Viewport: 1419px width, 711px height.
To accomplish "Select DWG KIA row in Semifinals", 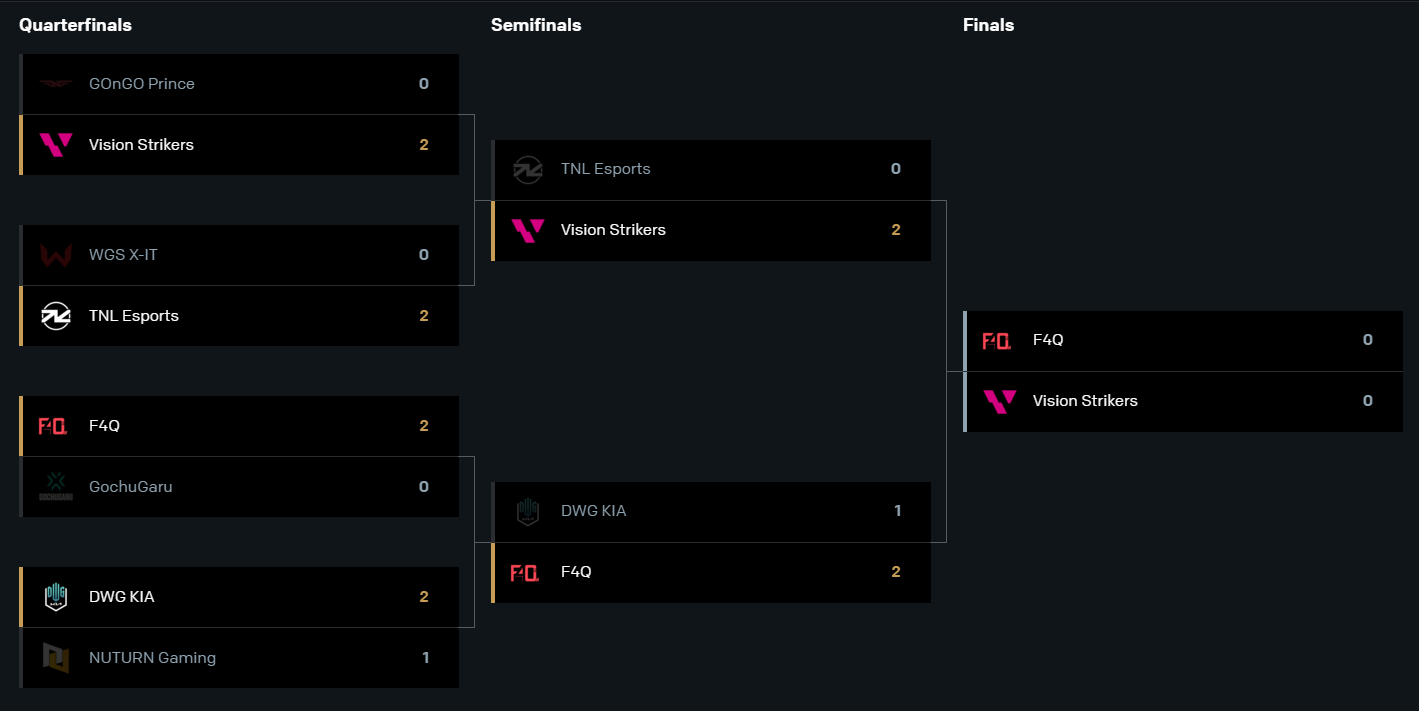I will (x=711, y=512).
